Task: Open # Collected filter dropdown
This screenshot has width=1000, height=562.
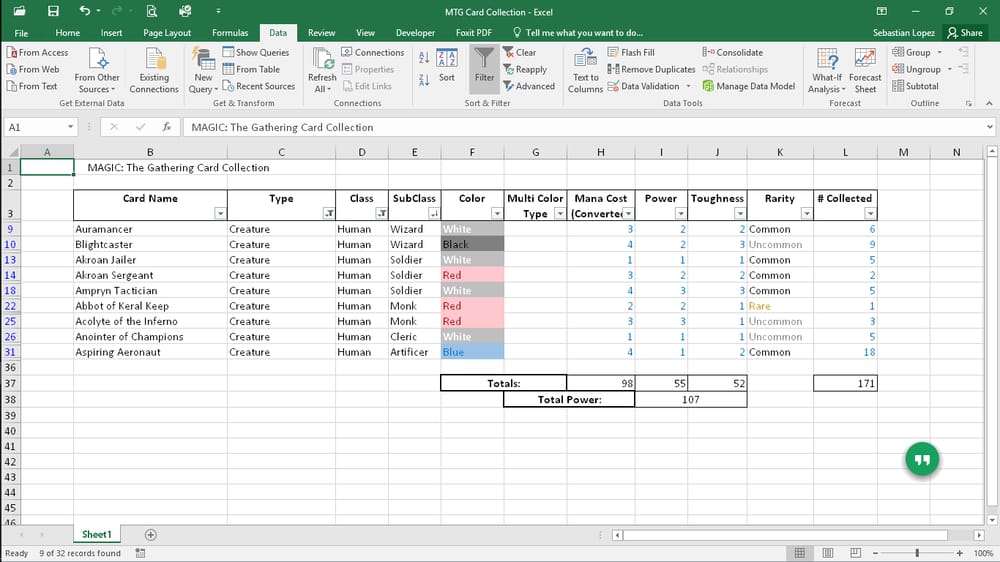Action: coord(870,214)
